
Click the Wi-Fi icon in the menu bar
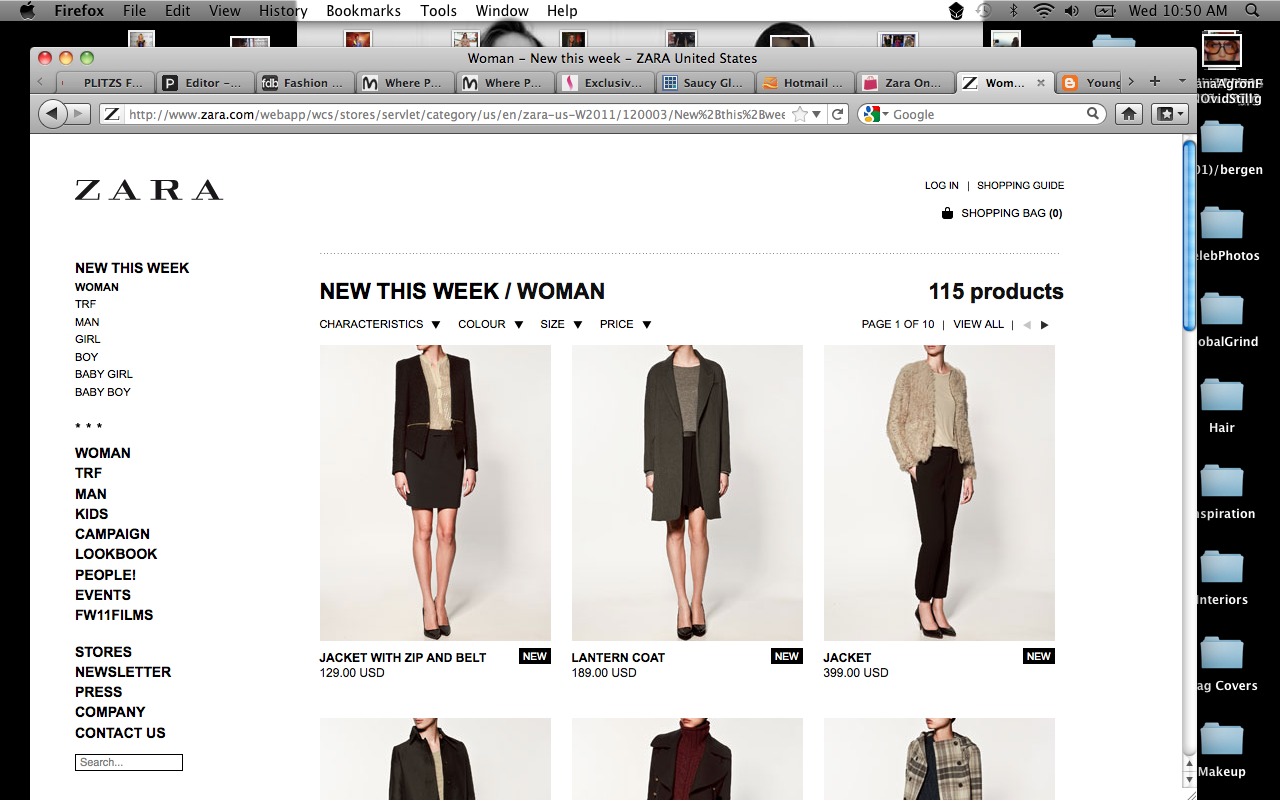click(1042, 11)
